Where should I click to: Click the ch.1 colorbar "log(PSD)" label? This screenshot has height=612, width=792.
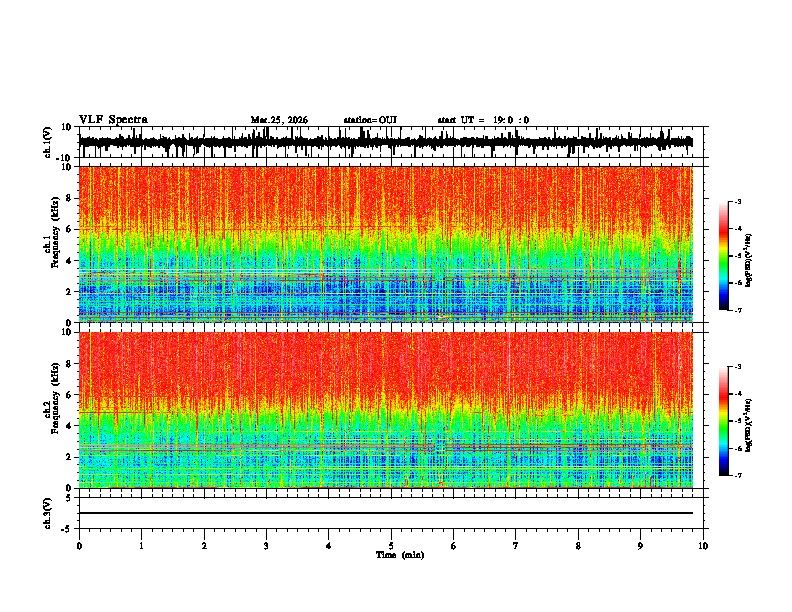(749, 261)
